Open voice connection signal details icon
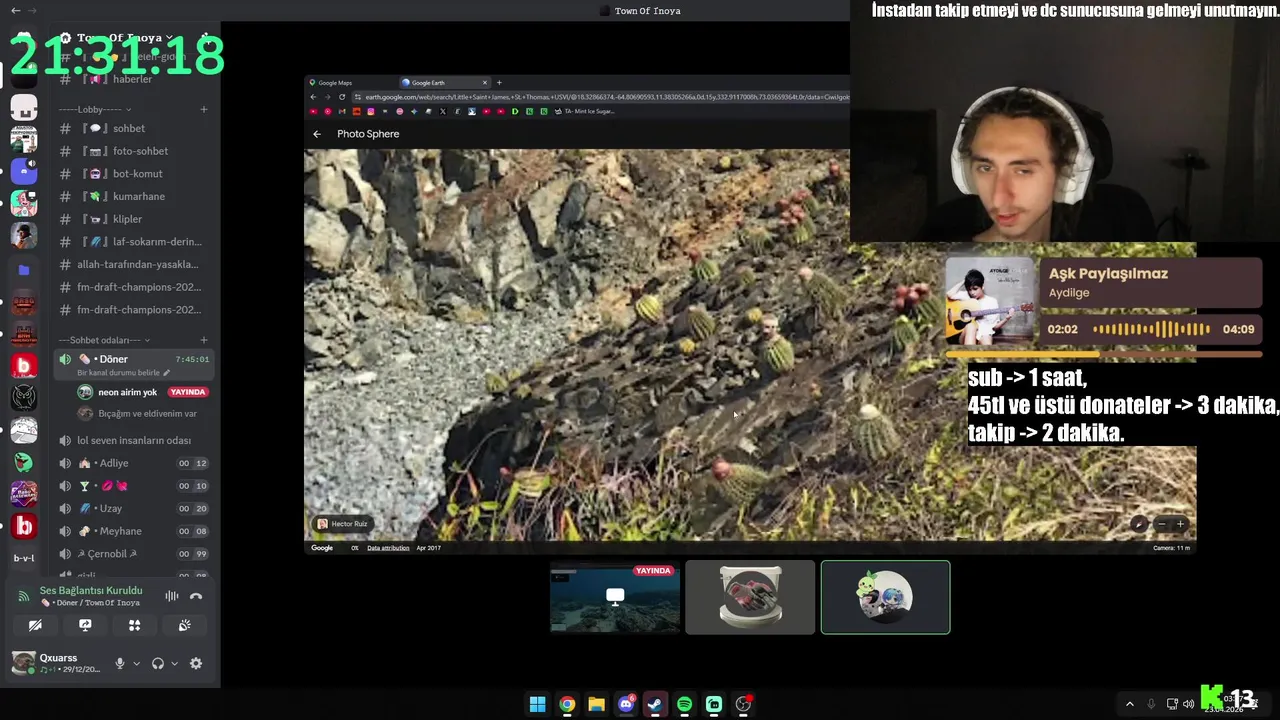This screenshot has width=1280, height=720. pos(24,596)
